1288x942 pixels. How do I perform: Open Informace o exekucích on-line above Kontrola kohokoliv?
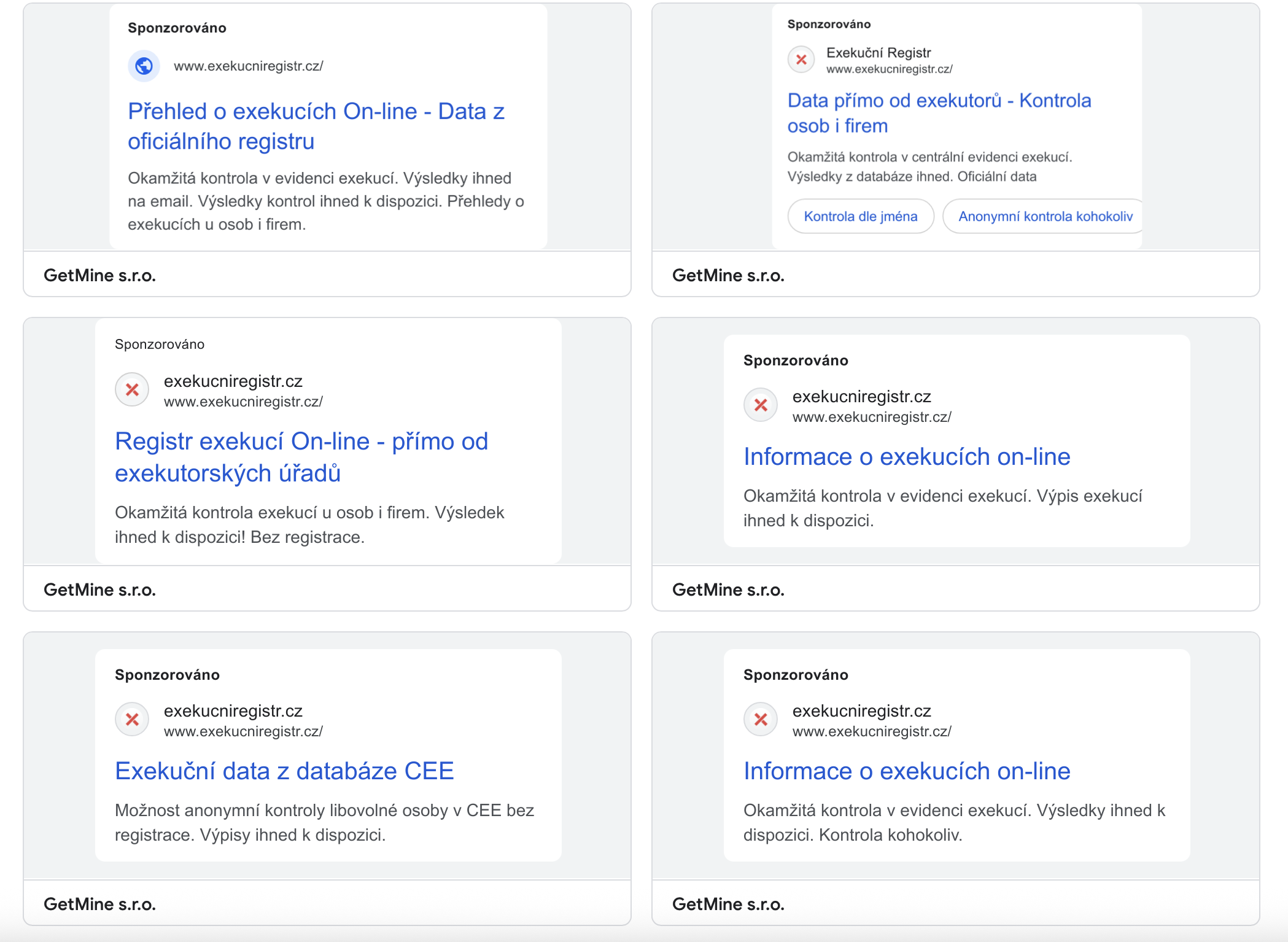point(907,771)
